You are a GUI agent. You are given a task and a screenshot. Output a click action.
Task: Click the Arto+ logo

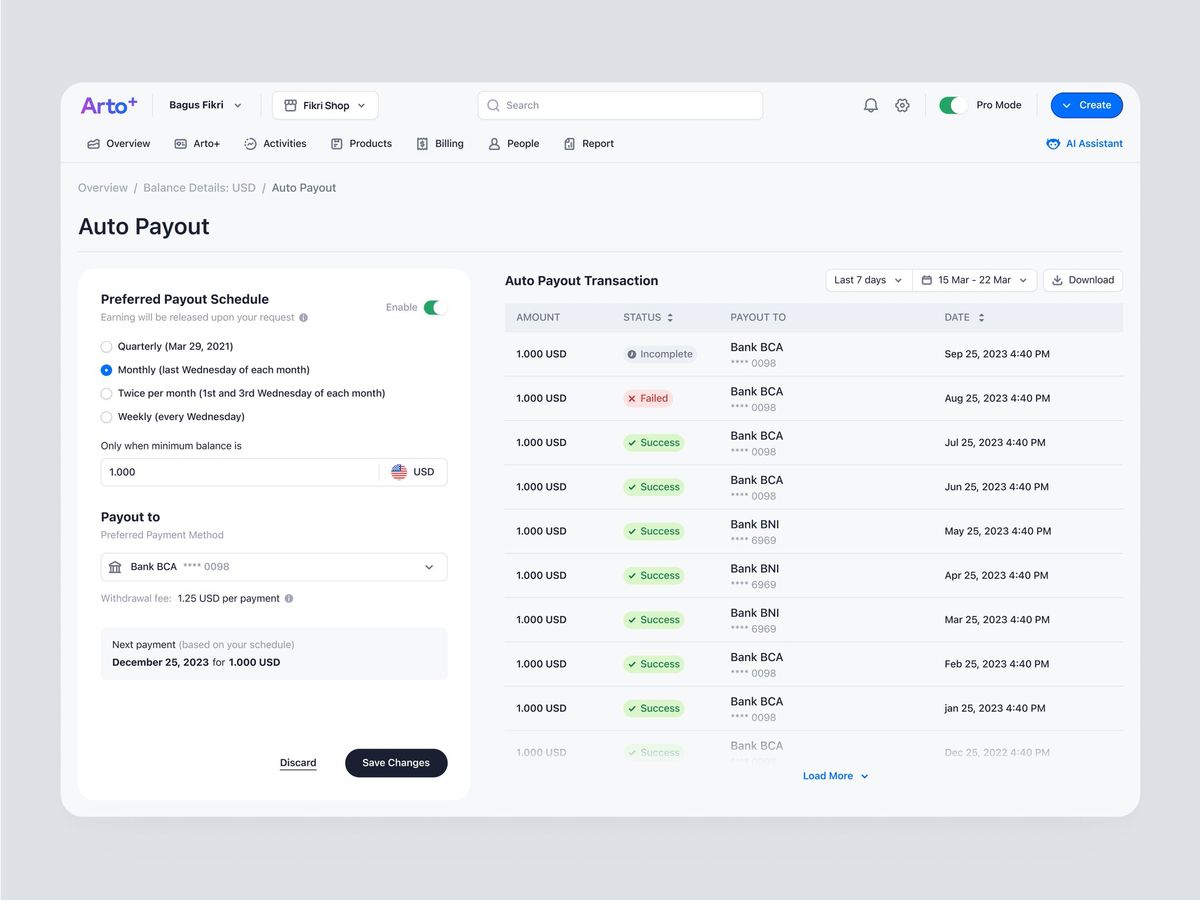click(109, 105)
